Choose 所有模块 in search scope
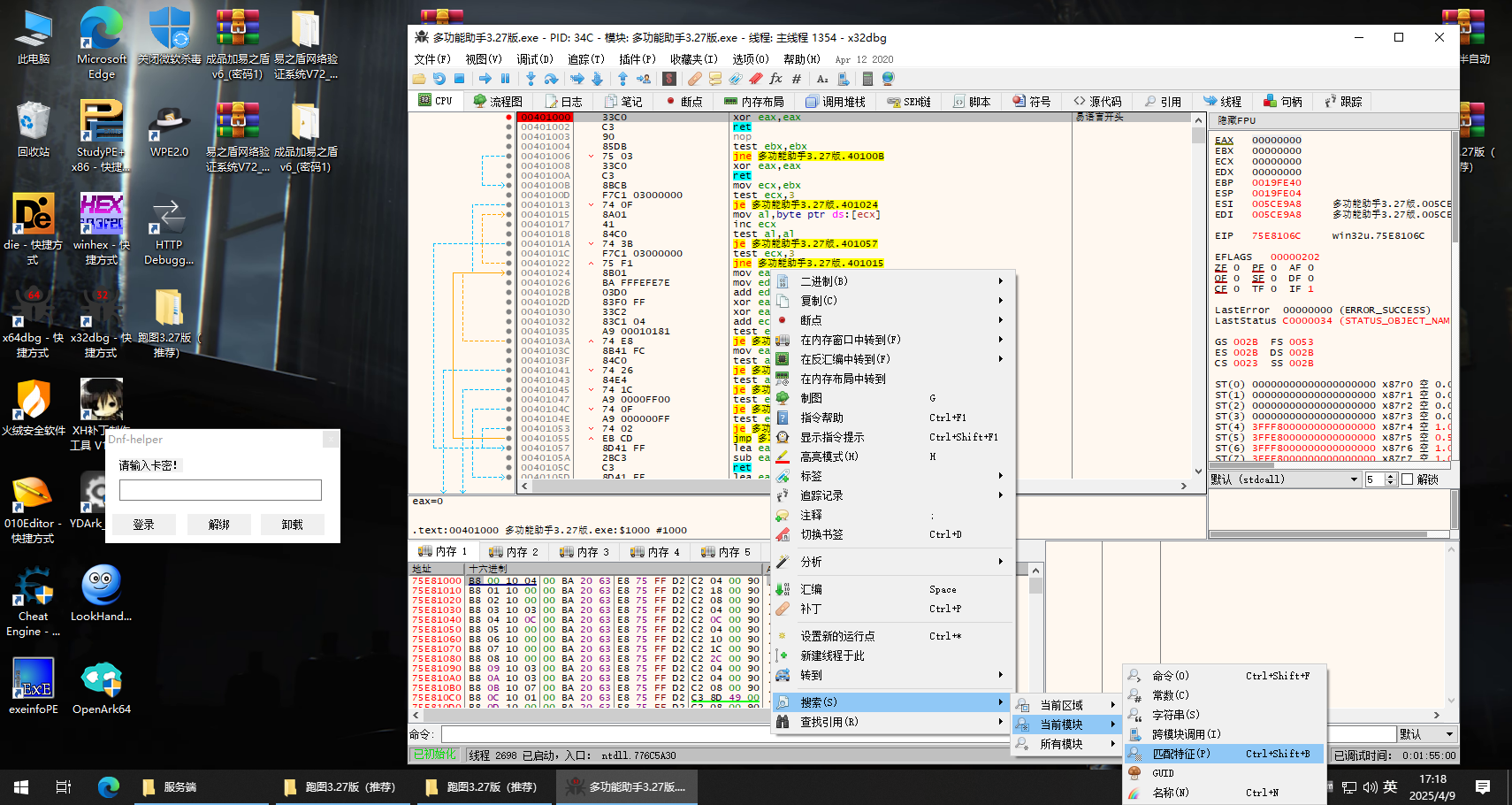The width and height of the screenshot is (1512, 805). point(1066,744)
